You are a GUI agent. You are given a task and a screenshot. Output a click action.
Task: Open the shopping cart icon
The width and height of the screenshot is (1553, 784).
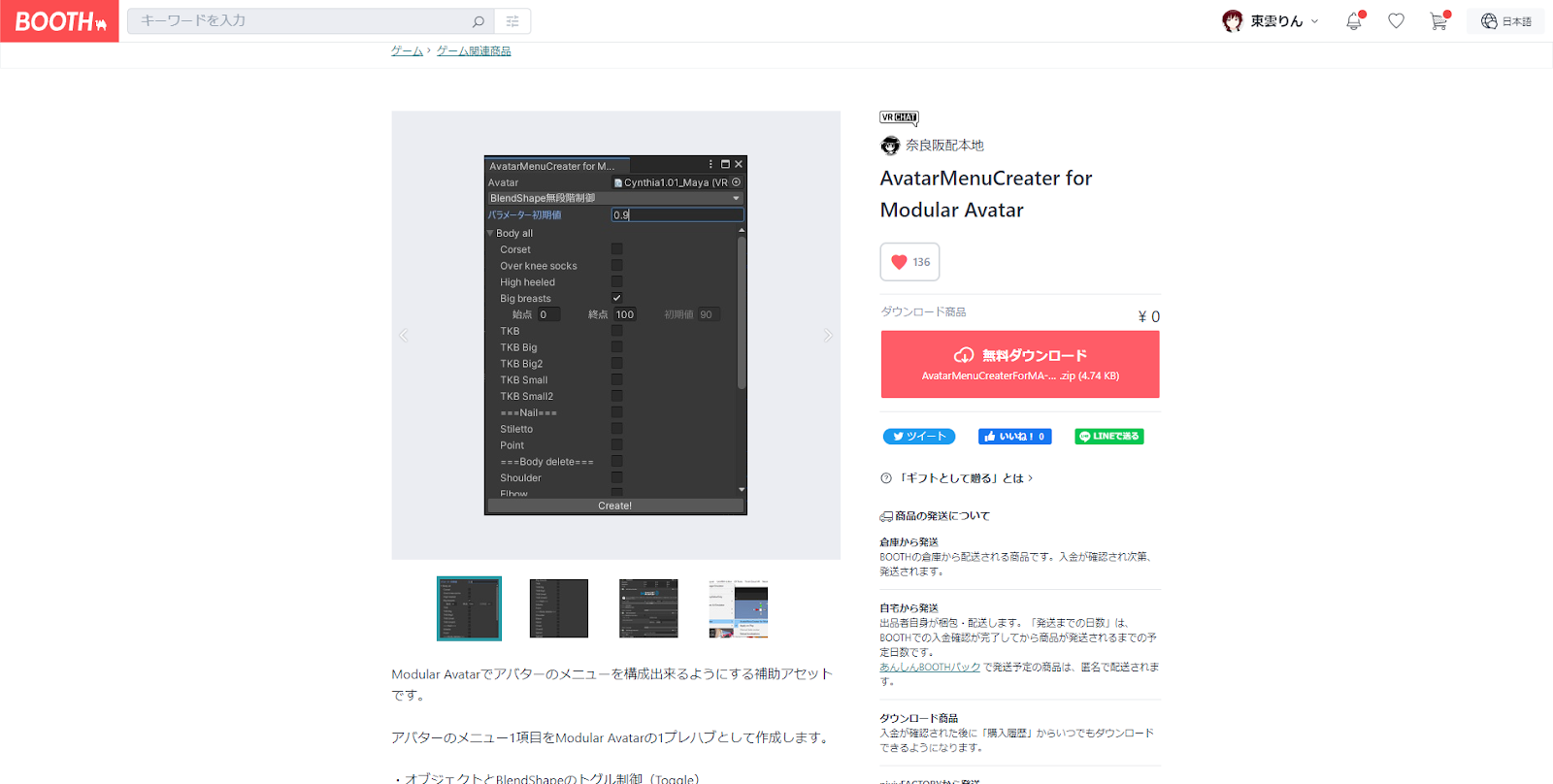click(1438, 20)
